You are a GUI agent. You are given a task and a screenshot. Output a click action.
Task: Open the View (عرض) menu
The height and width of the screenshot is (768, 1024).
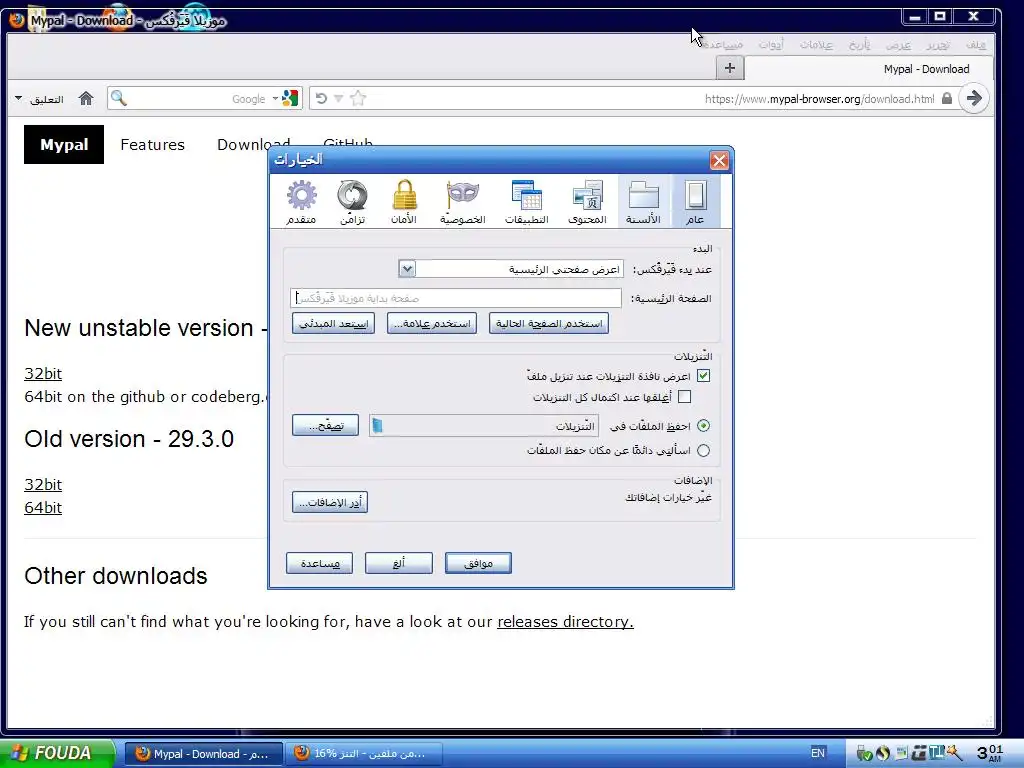(898, 44)
